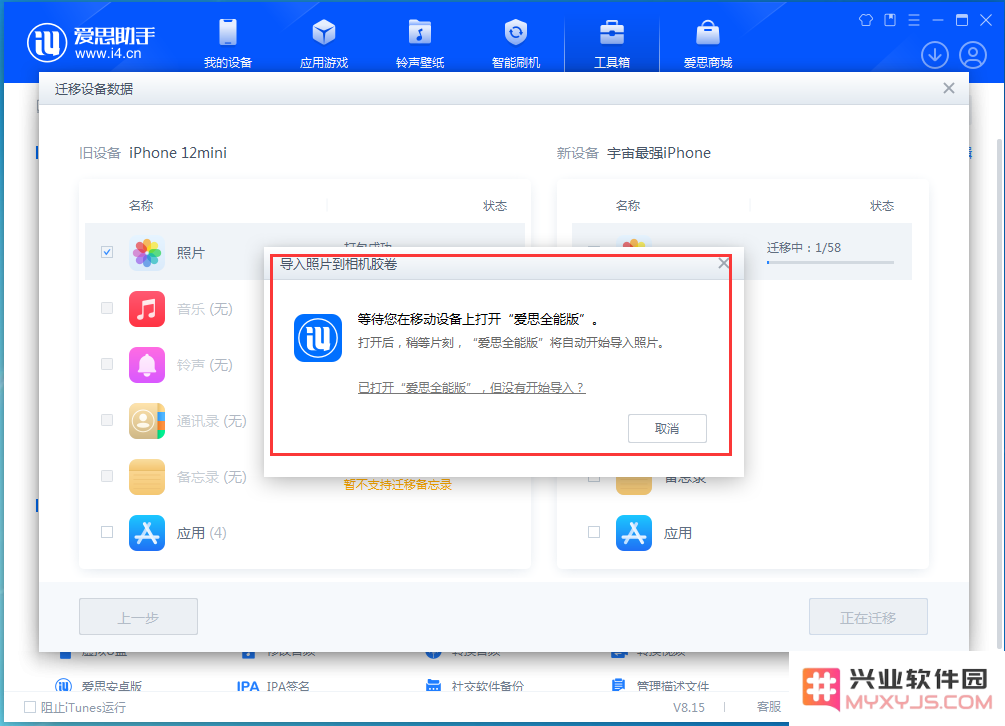Click the 取消 button

pos(667,428)
